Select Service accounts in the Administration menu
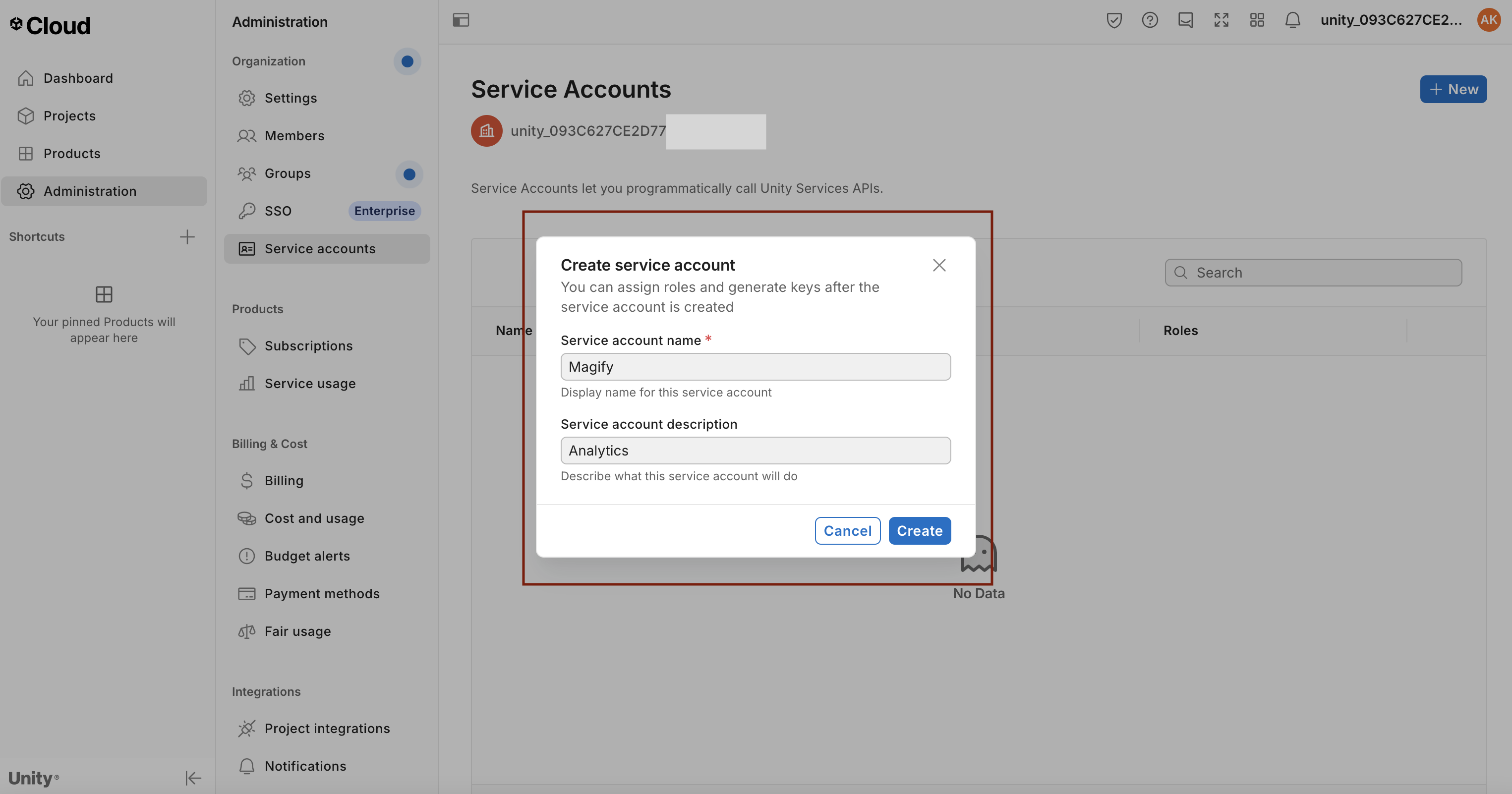This screenshot has width=1512, height=794. [327, 249]
